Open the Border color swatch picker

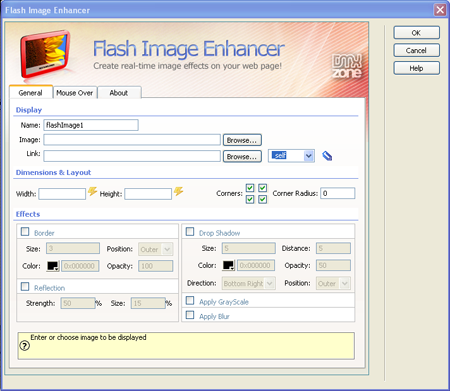click(53, 266)
